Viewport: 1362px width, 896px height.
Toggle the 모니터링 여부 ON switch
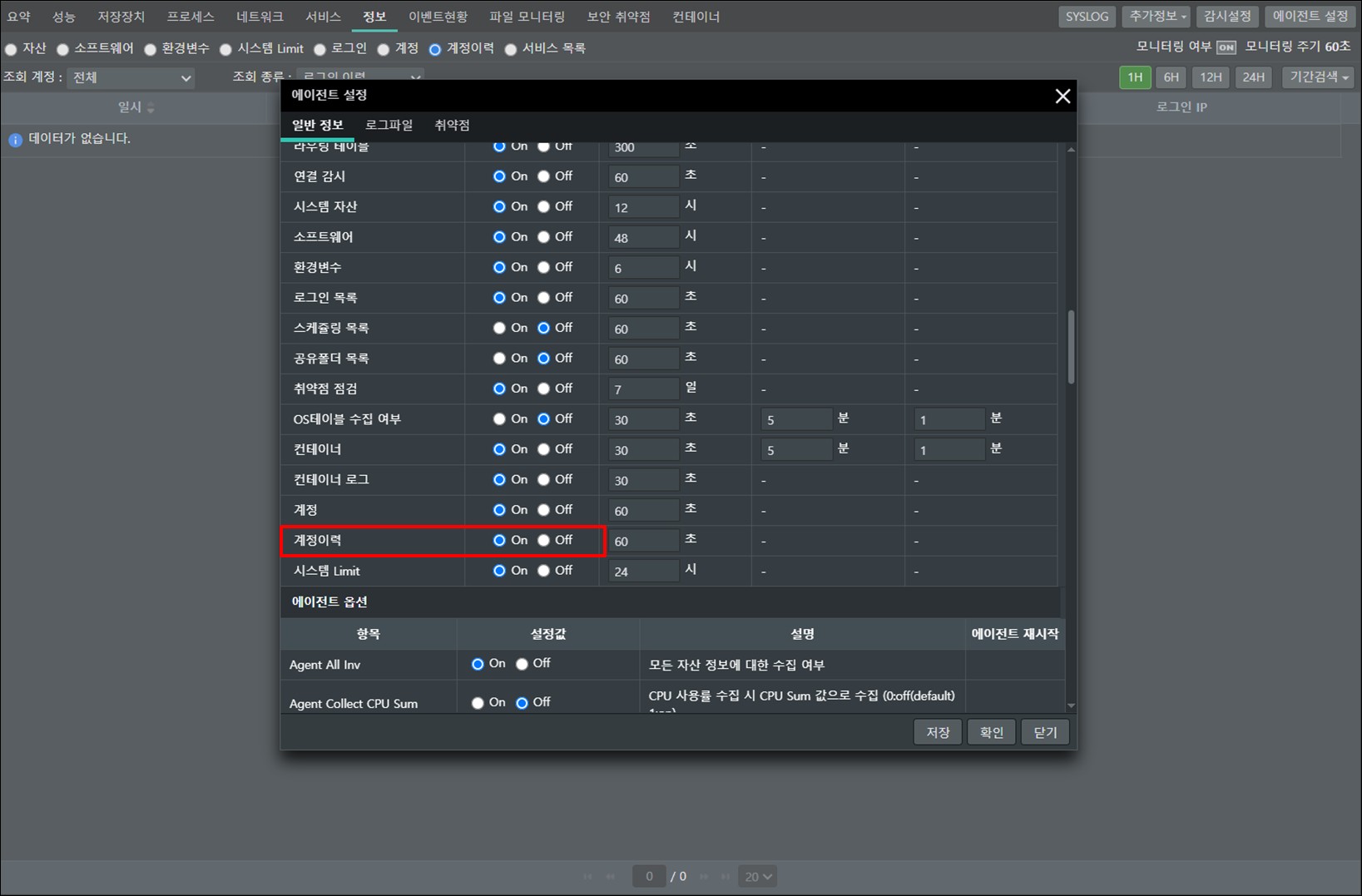tap(1226, 47)
